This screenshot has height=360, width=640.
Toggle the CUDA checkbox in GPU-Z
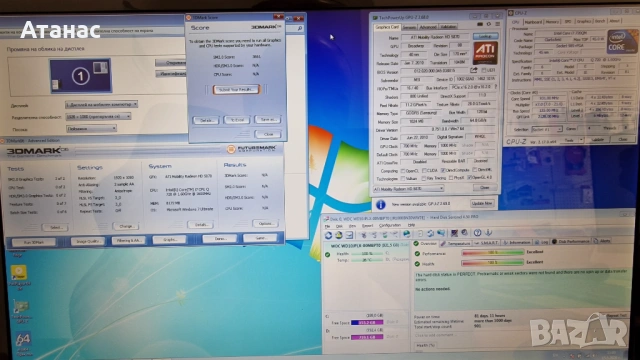pos(424,171)
